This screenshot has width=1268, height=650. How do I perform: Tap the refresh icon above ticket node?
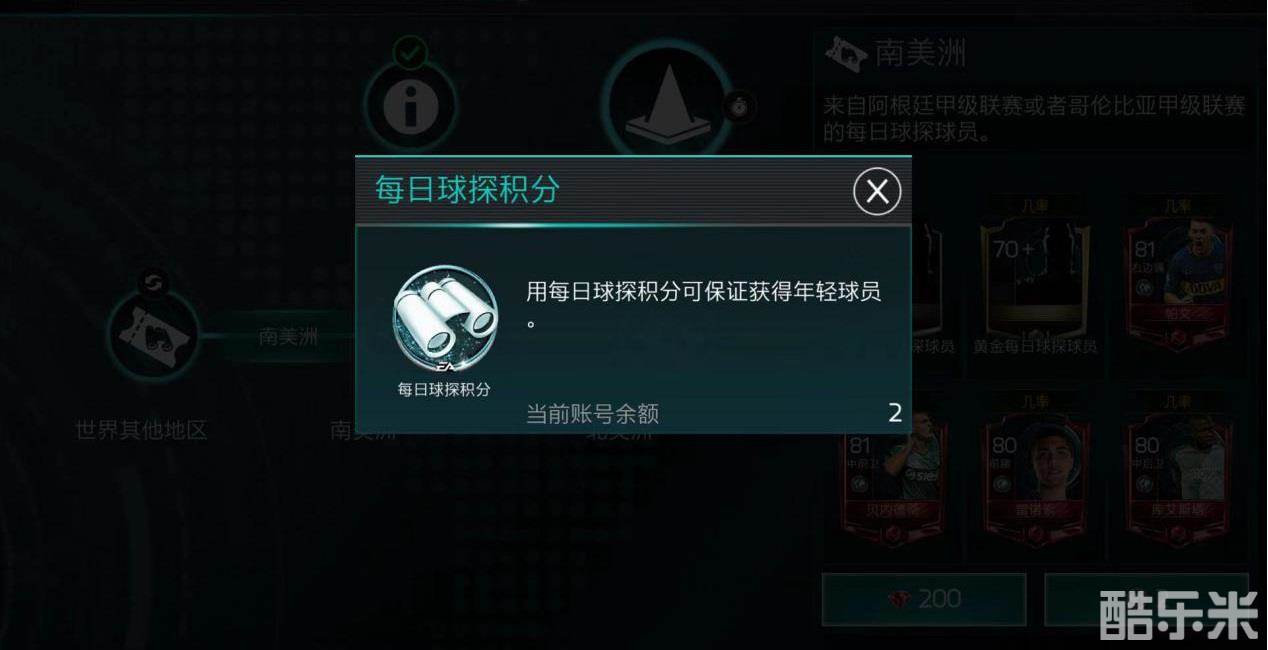153,283
